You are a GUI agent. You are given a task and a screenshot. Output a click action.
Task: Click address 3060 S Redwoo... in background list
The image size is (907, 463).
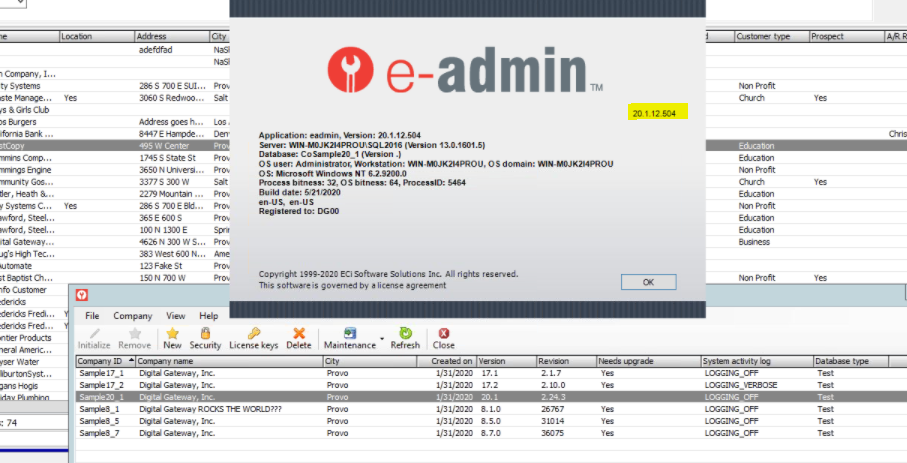[x=171, y=98]
